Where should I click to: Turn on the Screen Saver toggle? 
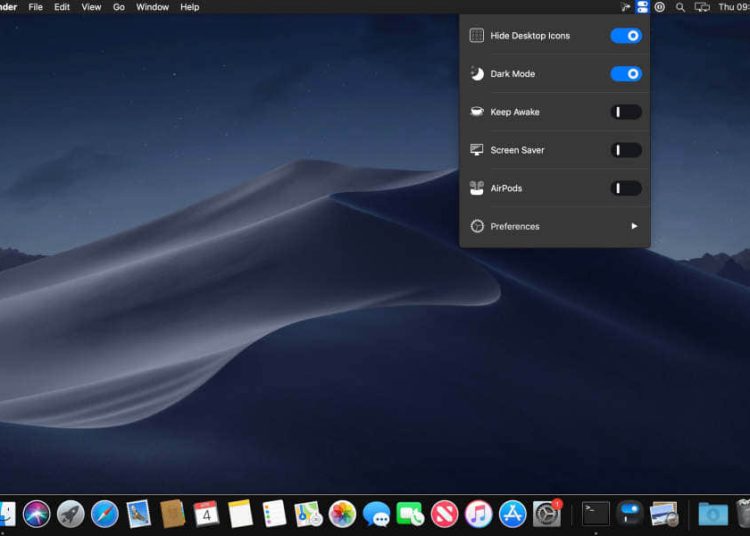[626, 150]
